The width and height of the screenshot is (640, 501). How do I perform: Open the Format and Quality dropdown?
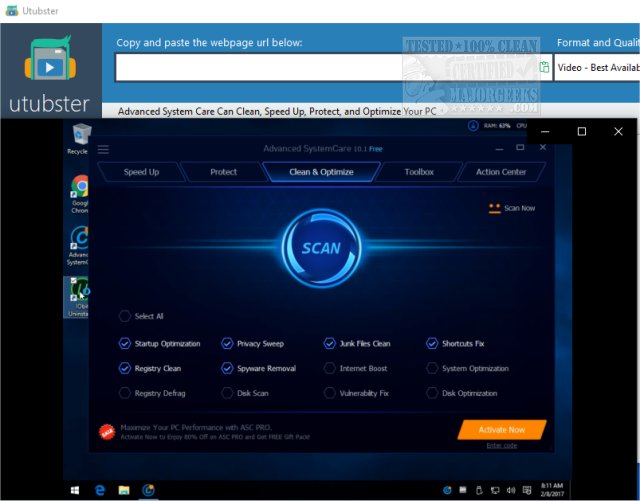point(597,67)
